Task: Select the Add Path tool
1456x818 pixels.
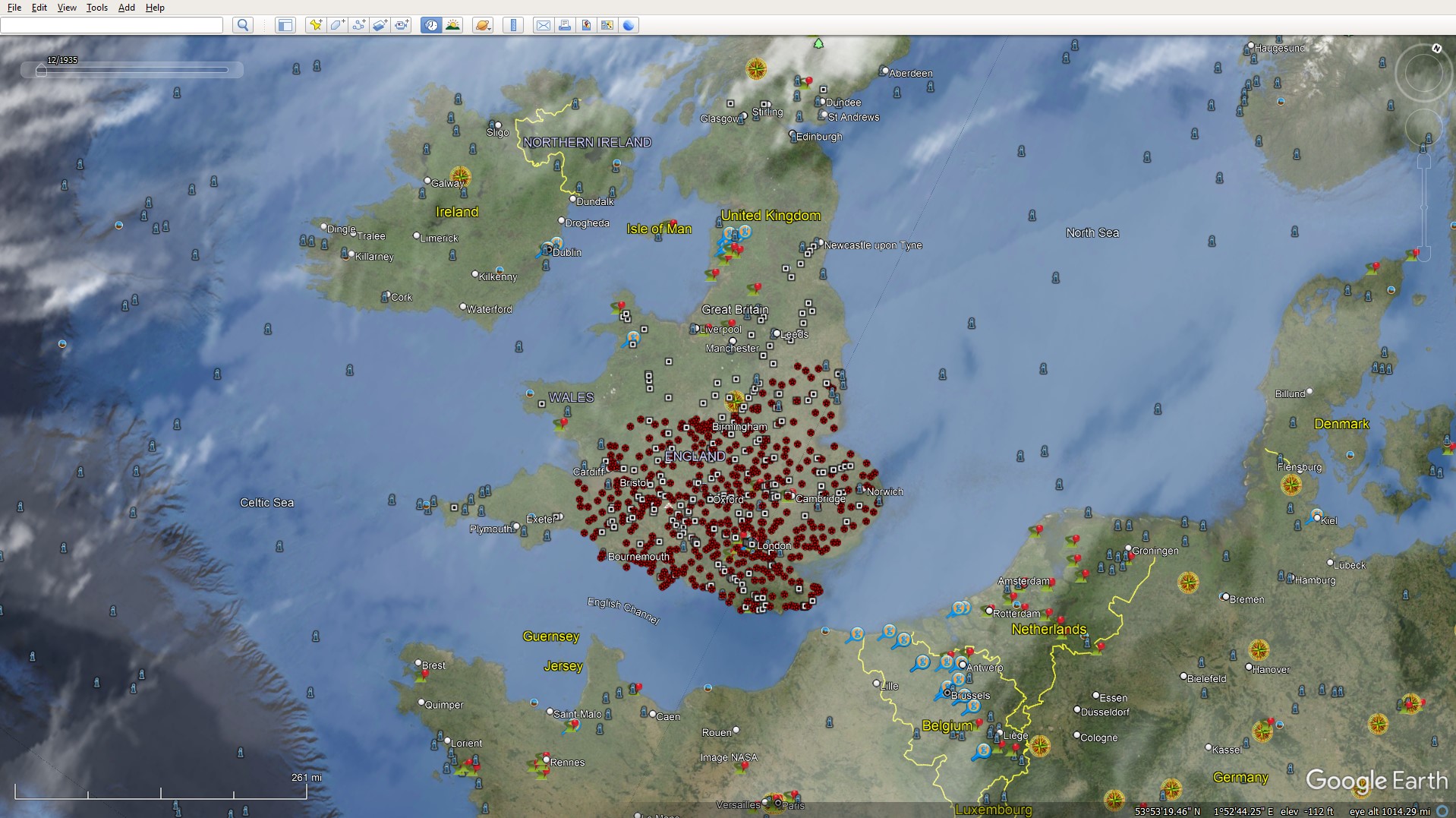Action: 358,25
